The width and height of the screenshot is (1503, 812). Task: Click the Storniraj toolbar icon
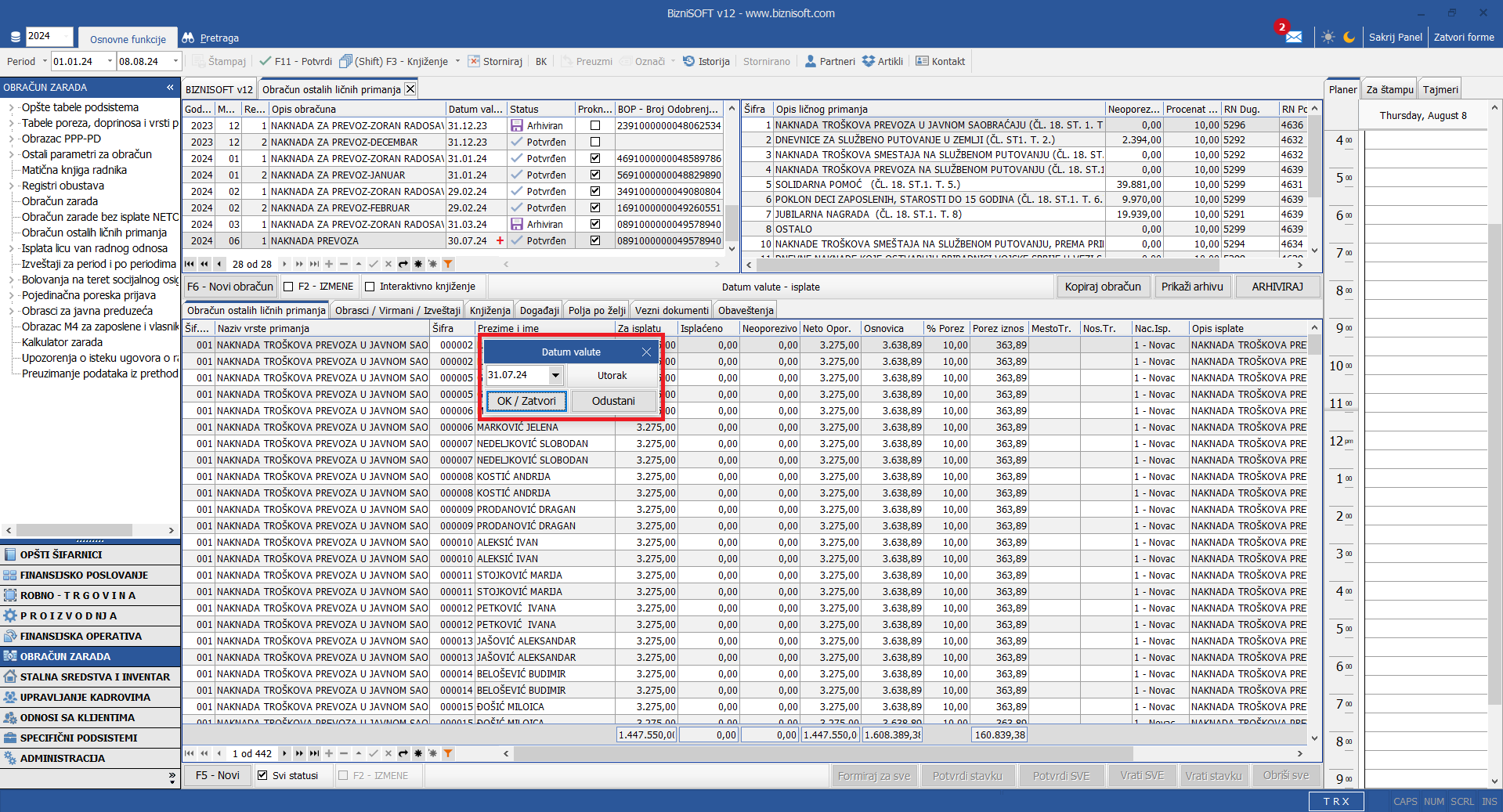474,61
